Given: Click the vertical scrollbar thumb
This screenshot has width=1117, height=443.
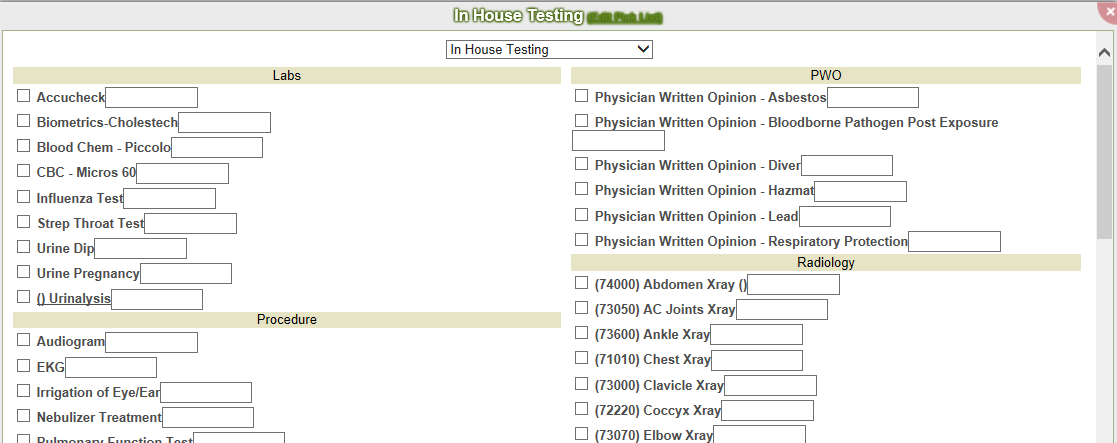Looking at the screenshot, I should coord(1104,151).
